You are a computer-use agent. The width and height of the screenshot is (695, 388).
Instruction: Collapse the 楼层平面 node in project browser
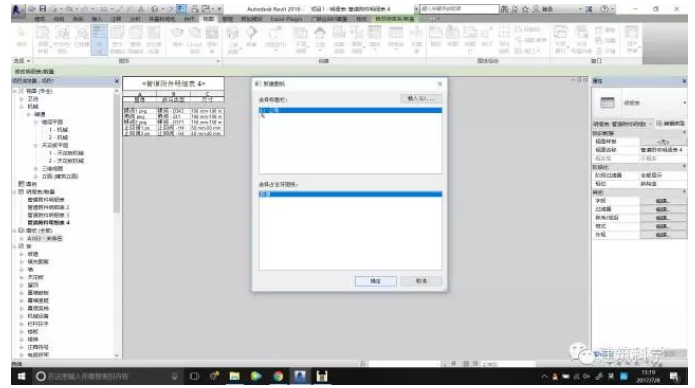36,122
